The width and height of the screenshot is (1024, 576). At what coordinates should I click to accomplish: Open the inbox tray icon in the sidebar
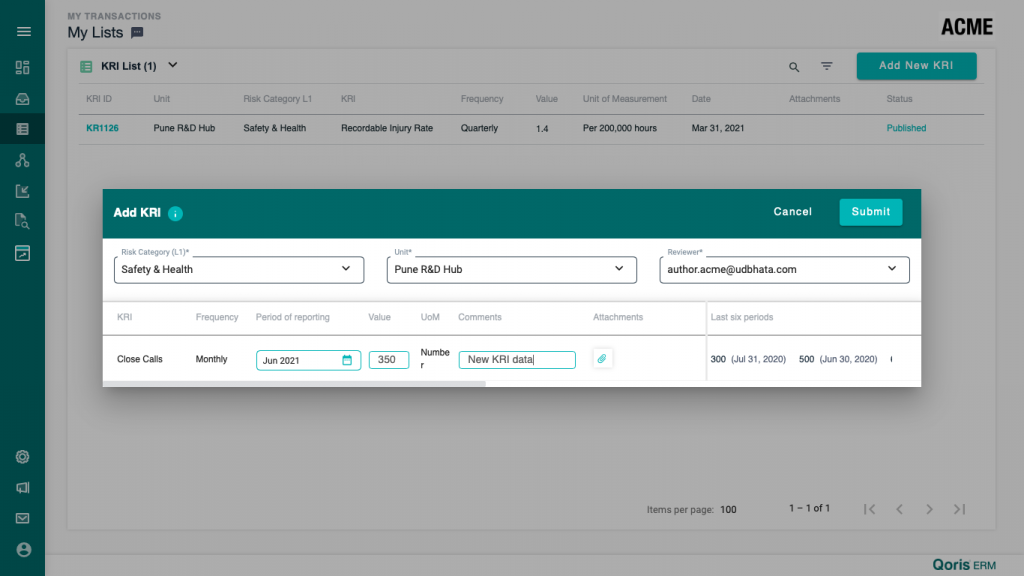pyautogui.click(x=22, y=99)
